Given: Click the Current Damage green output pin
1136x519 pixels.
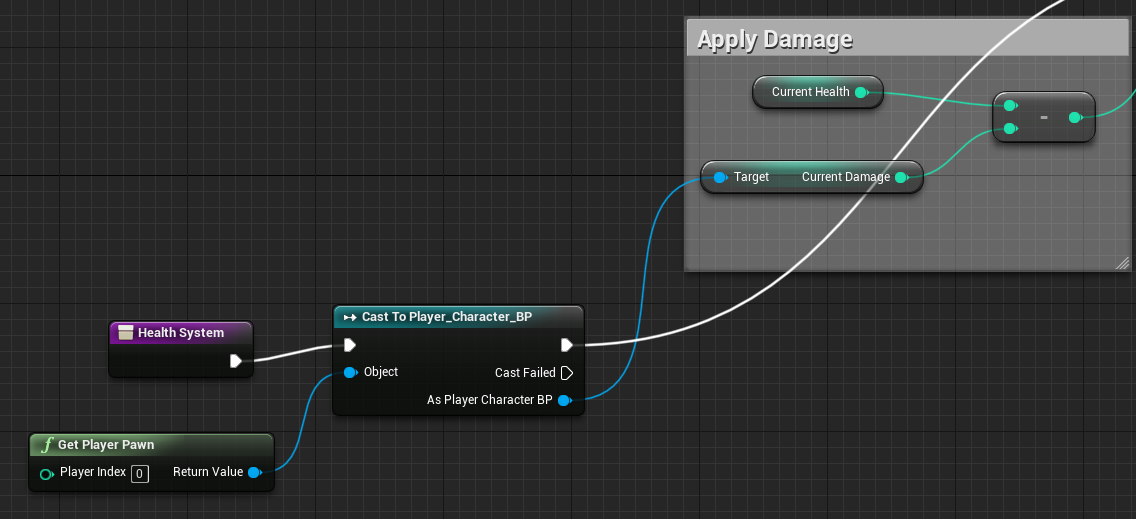Looking at the screenshot, I should (x=901, y=177).
